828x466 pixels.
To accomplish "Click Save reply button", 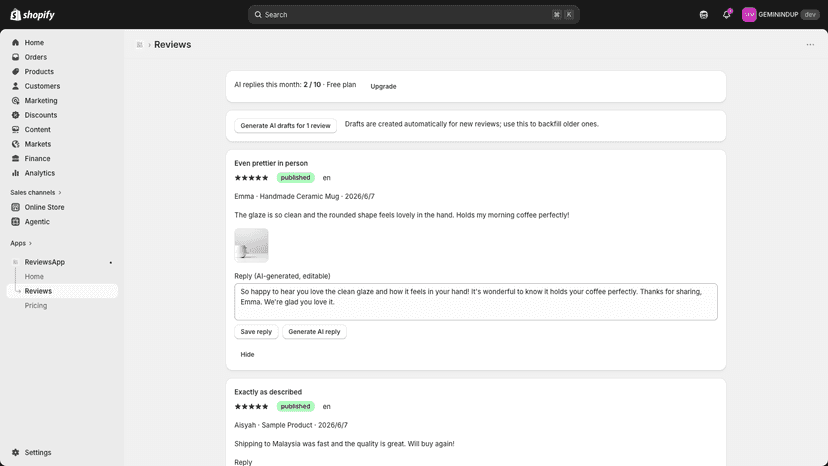I will click(256, 332).
